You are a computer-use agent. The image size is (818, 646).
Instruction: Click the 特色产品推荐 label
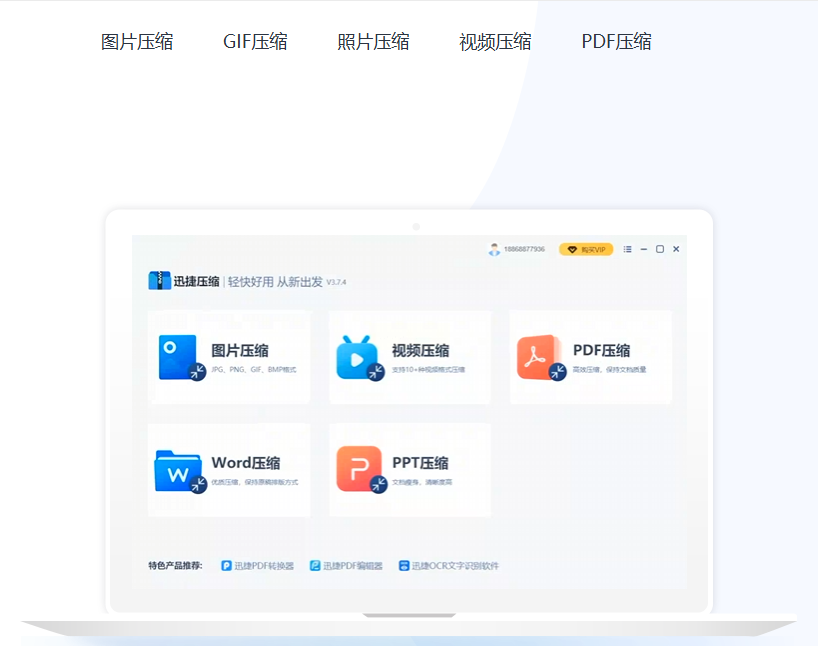pyautogui.click(x=175, y=566)
